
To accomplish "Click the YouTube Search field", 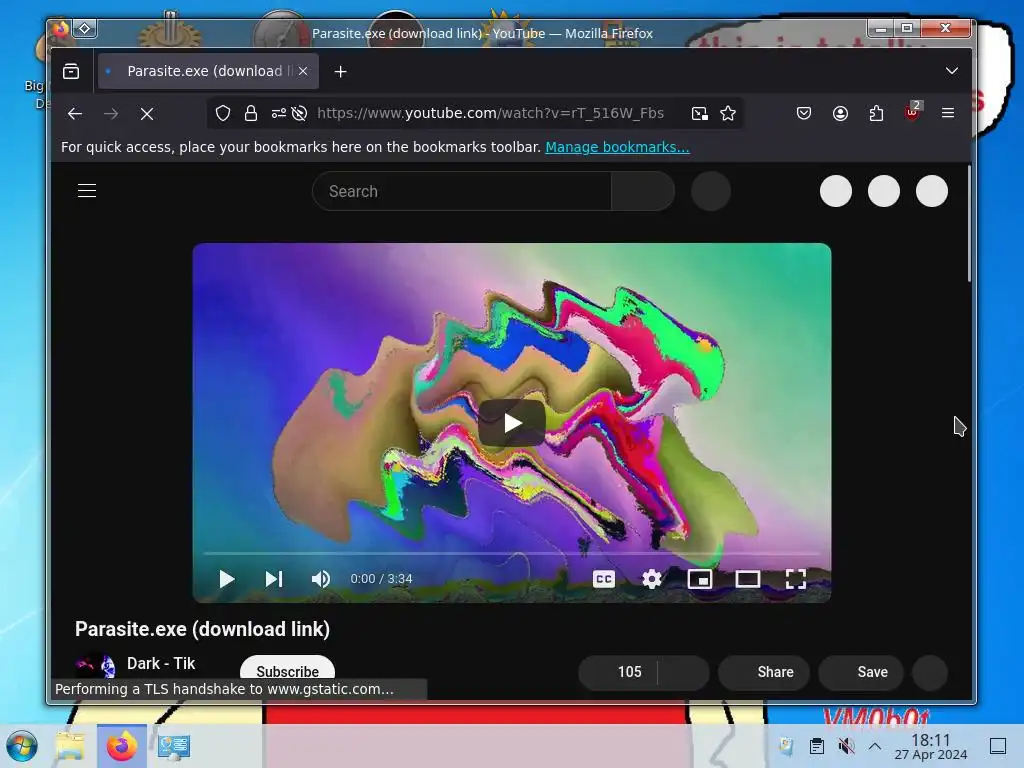I will 462,191.
